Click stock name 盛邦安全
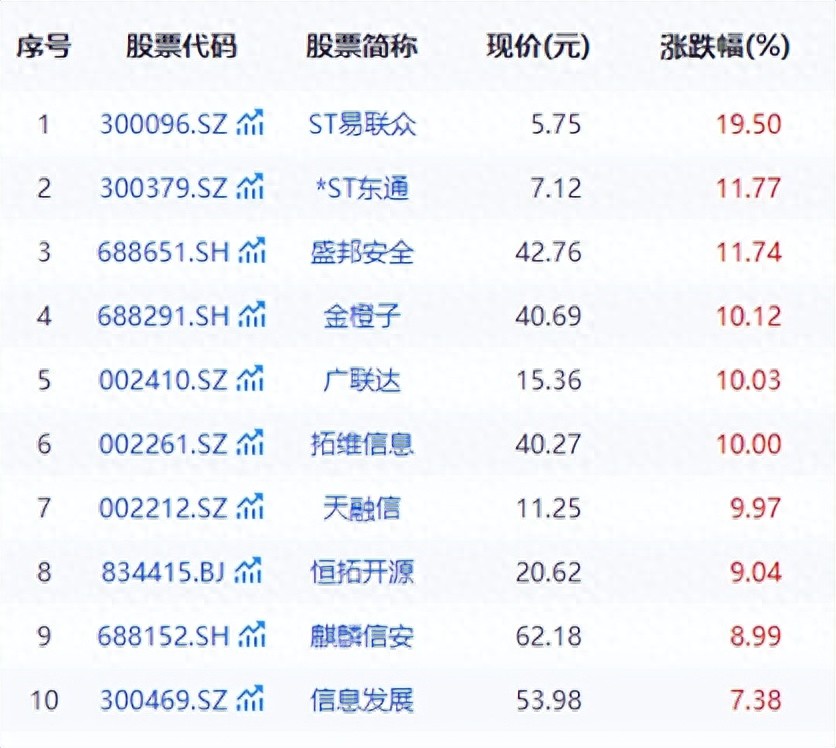The image size is (836, 748). [x=361, y=251]
